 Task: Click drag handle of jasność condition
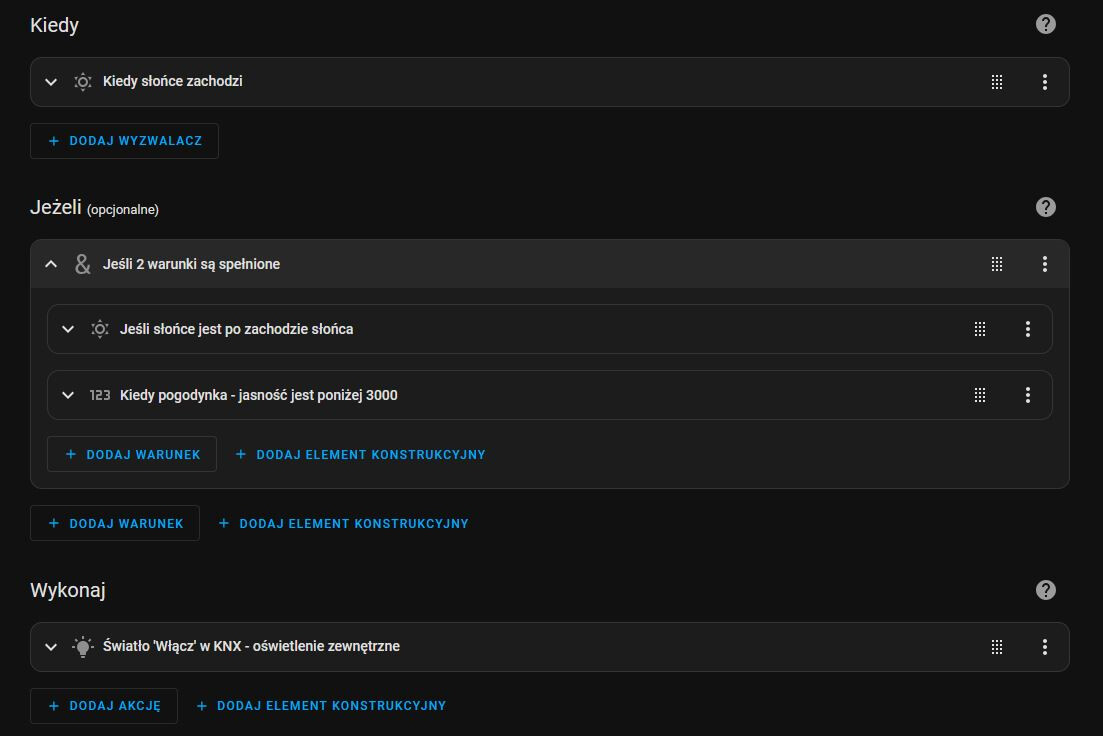[980, 395]
